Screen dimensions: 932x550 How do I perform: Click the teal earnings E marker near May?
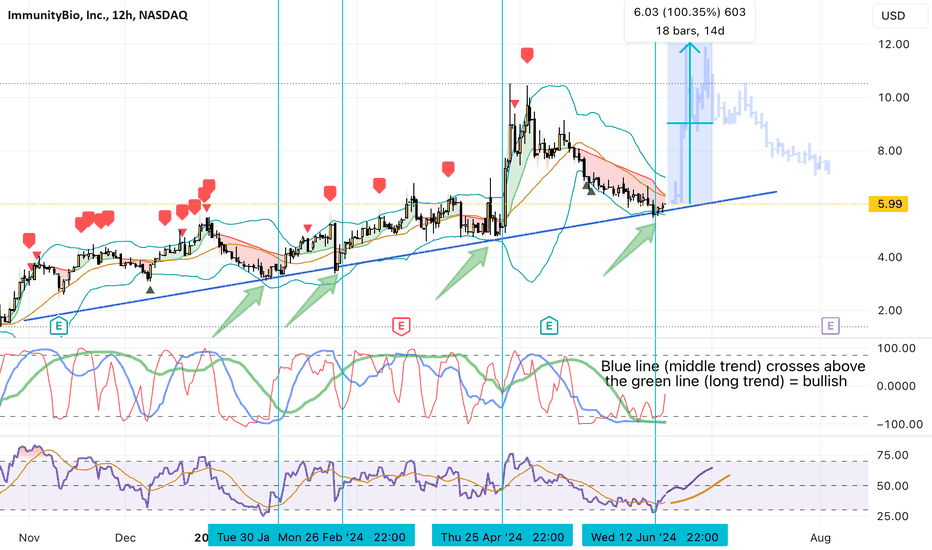click(549, 326)
